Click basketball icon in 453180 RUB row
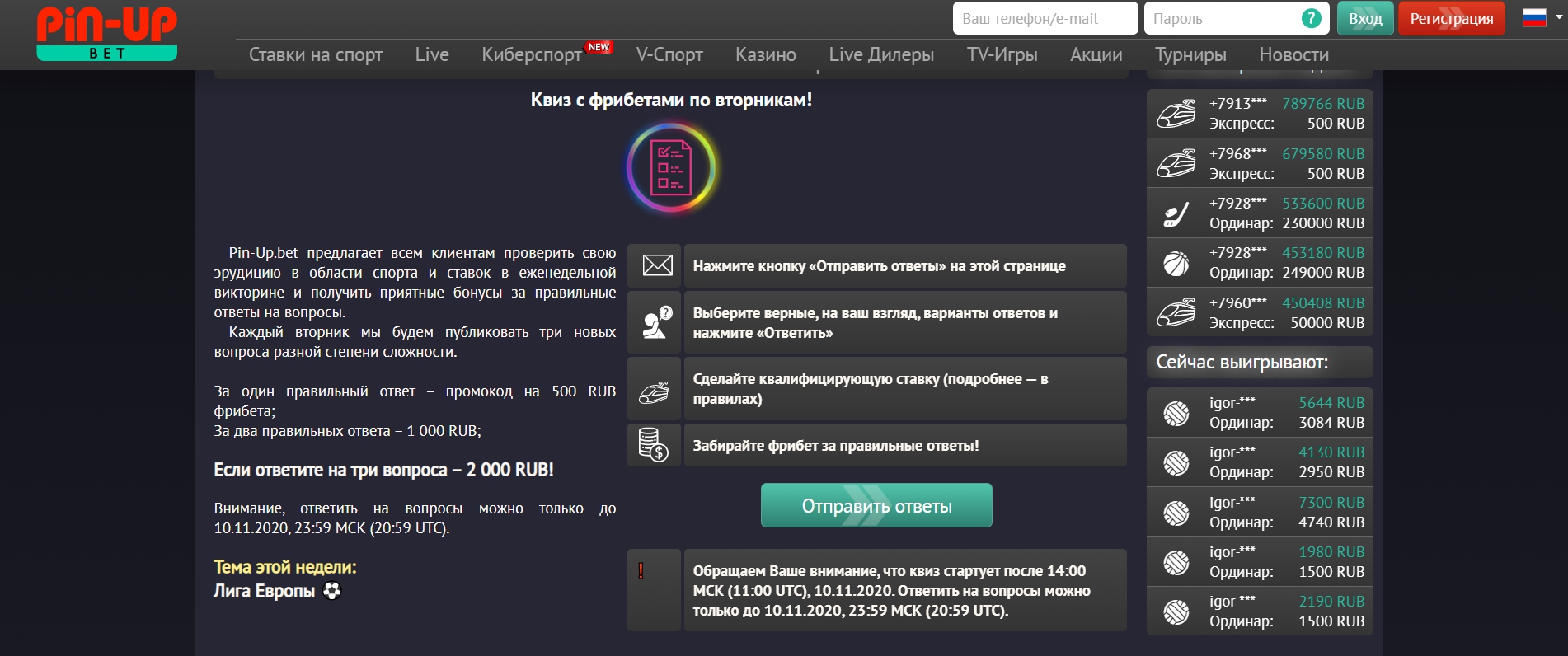This screenshot has width=1568, height=656. pos(1176,263)
